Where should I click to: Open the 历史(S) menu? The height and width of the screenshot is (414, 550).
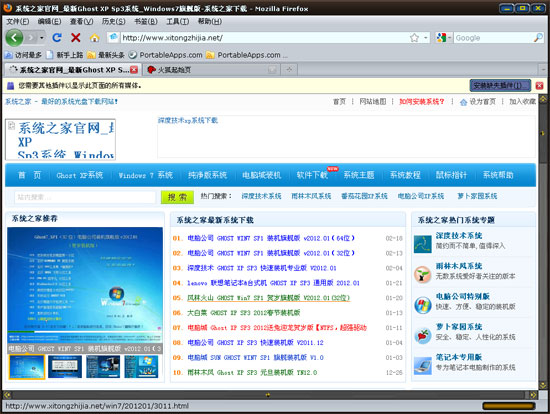tap(113, 21)
